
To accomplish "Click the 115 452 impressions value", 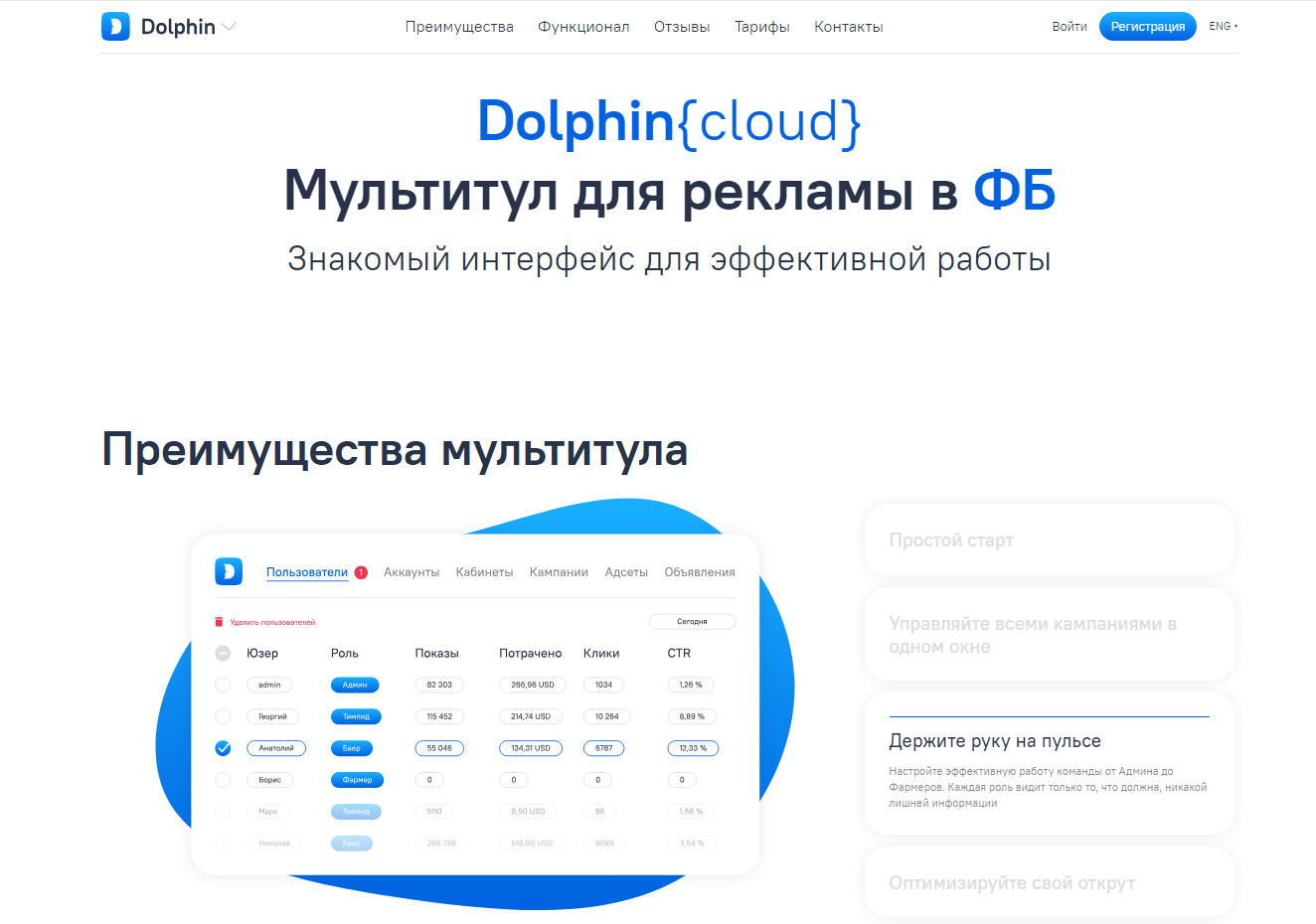I will tap(439, 716).
